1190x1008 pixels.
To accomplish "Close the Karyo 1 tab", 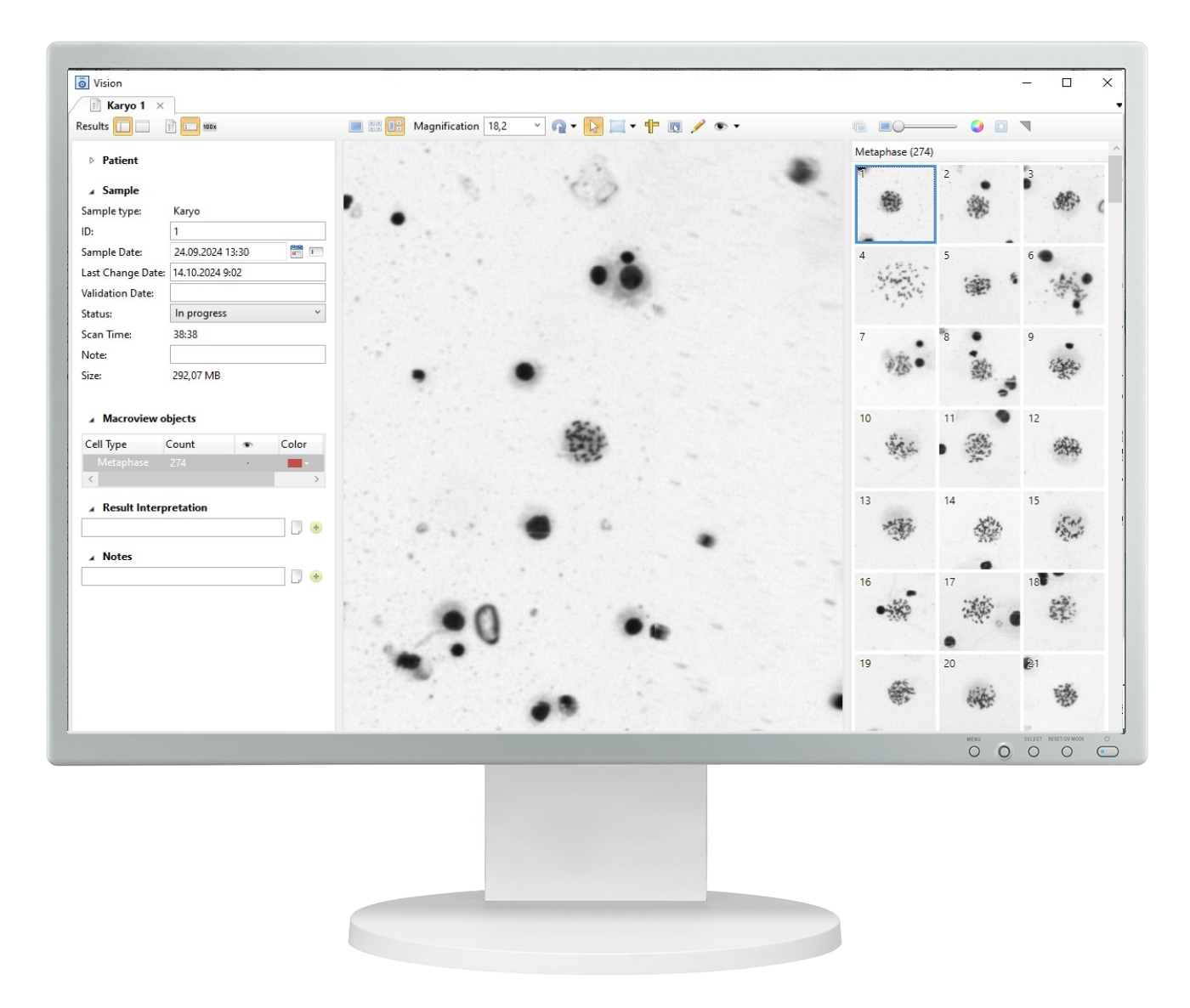I will coord(160,106).
